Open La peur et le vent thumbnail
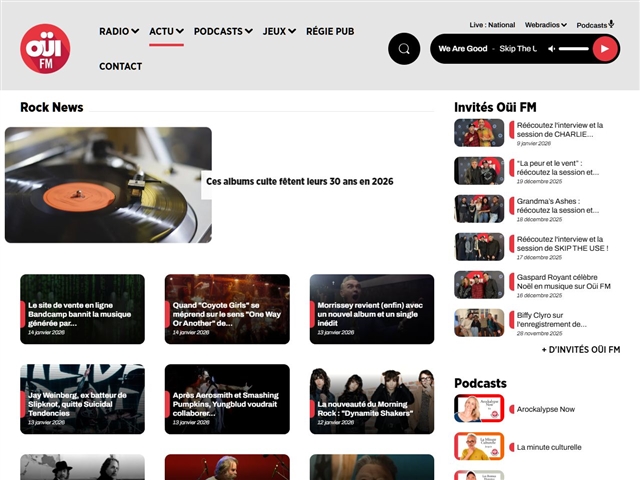 [479, 171]
